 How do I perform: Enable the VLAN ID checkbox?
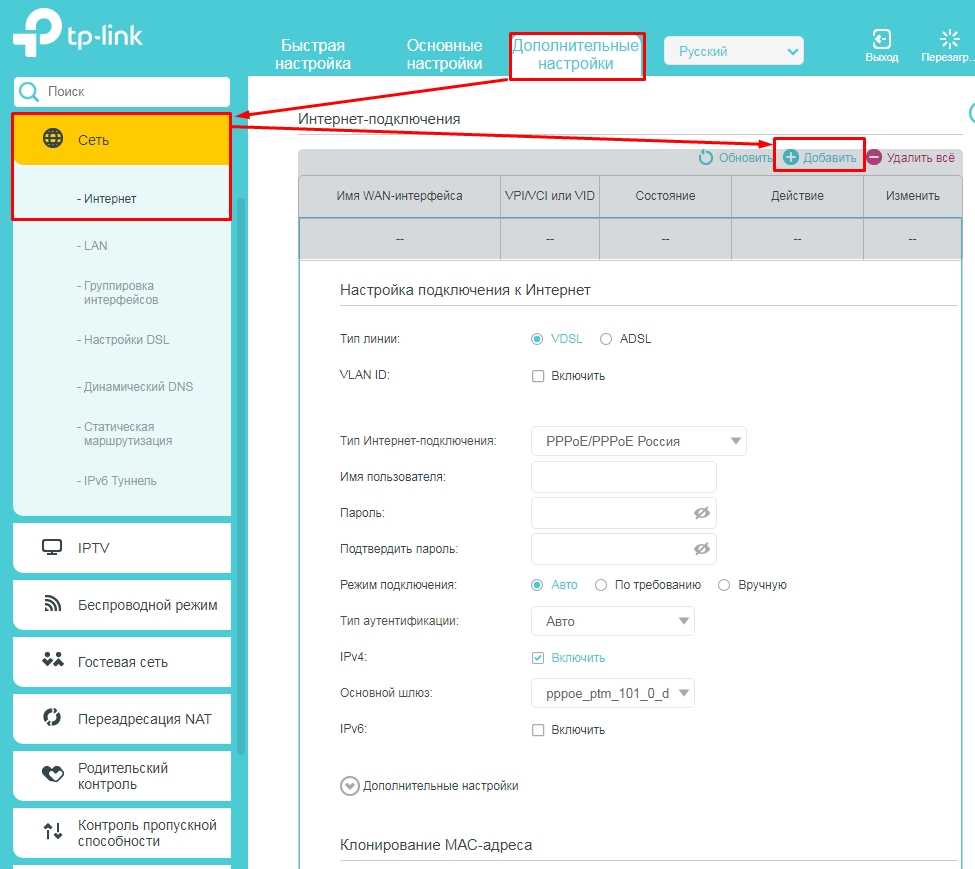pos(538,376)
